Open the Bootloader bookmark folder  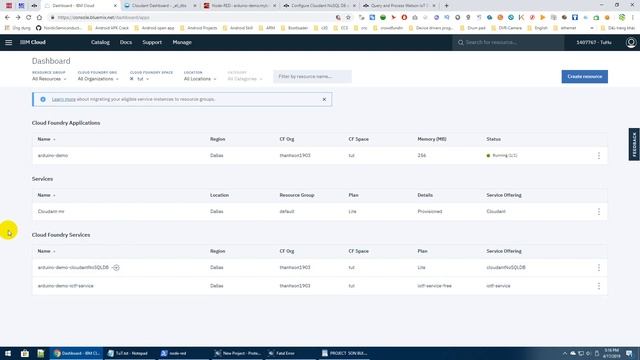294,28
